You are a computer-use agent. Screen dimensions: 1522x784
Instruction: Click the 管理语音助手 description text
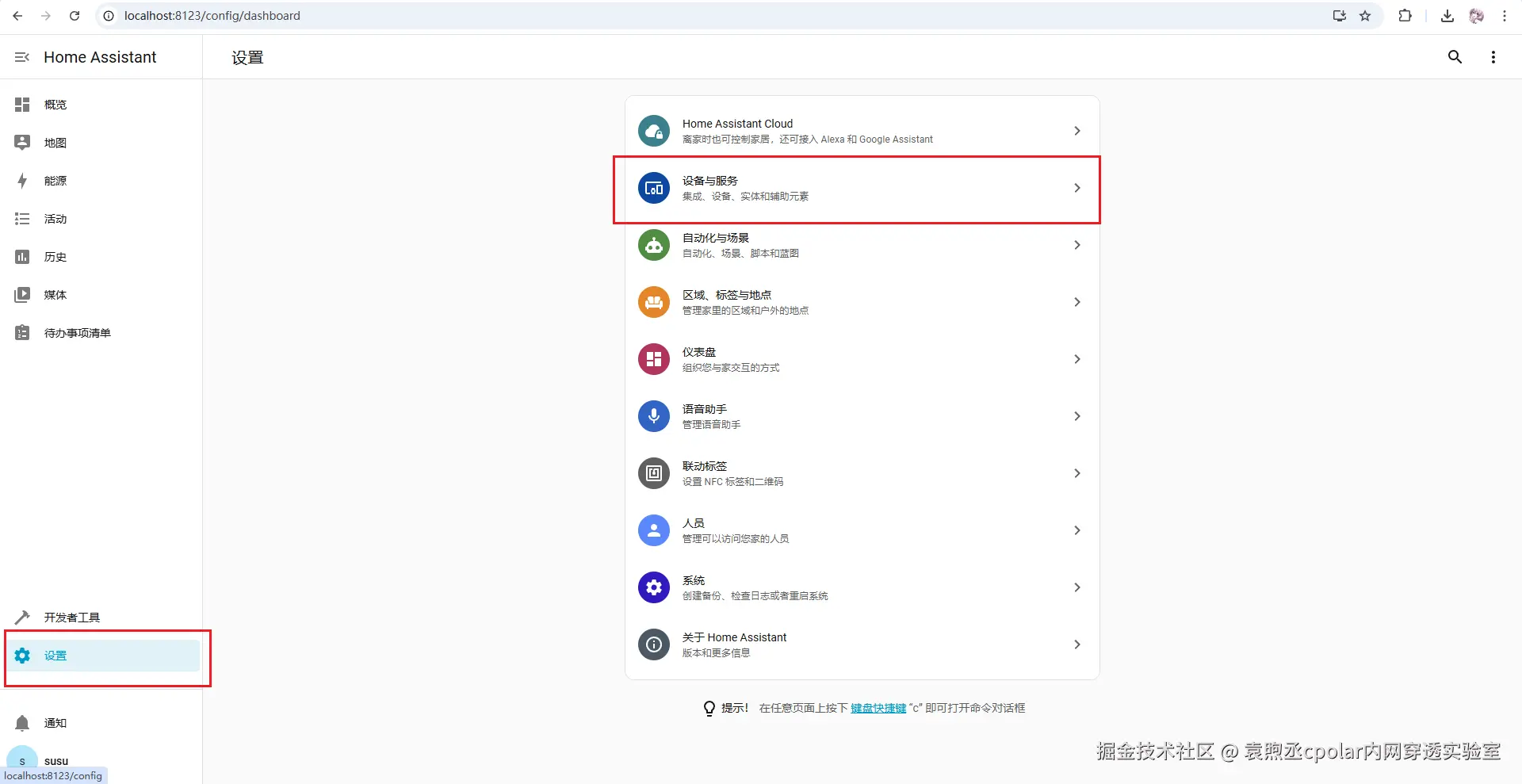click(x=711, y=425)
